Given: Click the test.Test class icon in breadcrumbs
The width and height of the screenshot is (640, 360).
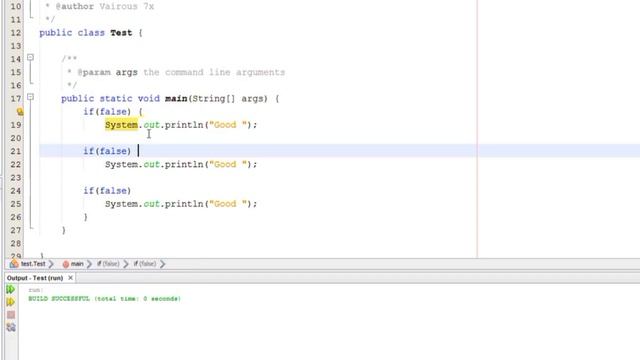Looking at the screenshot, I should click(x=14, y=264).
